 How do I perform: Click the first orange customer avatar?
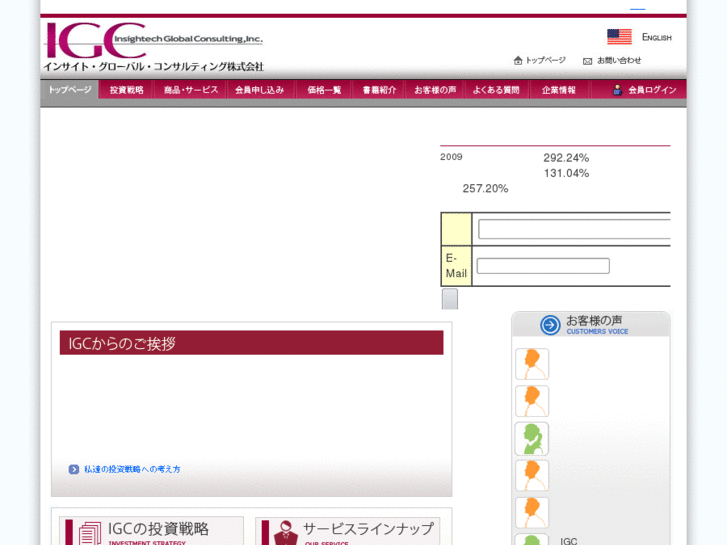click(x=532, y=364)
